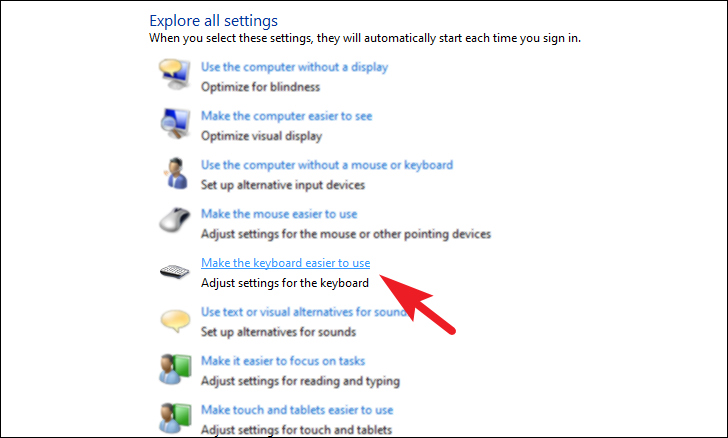Open Make the mouse easier to use
This screenshot has height=438, width=728.
point(279,214)
